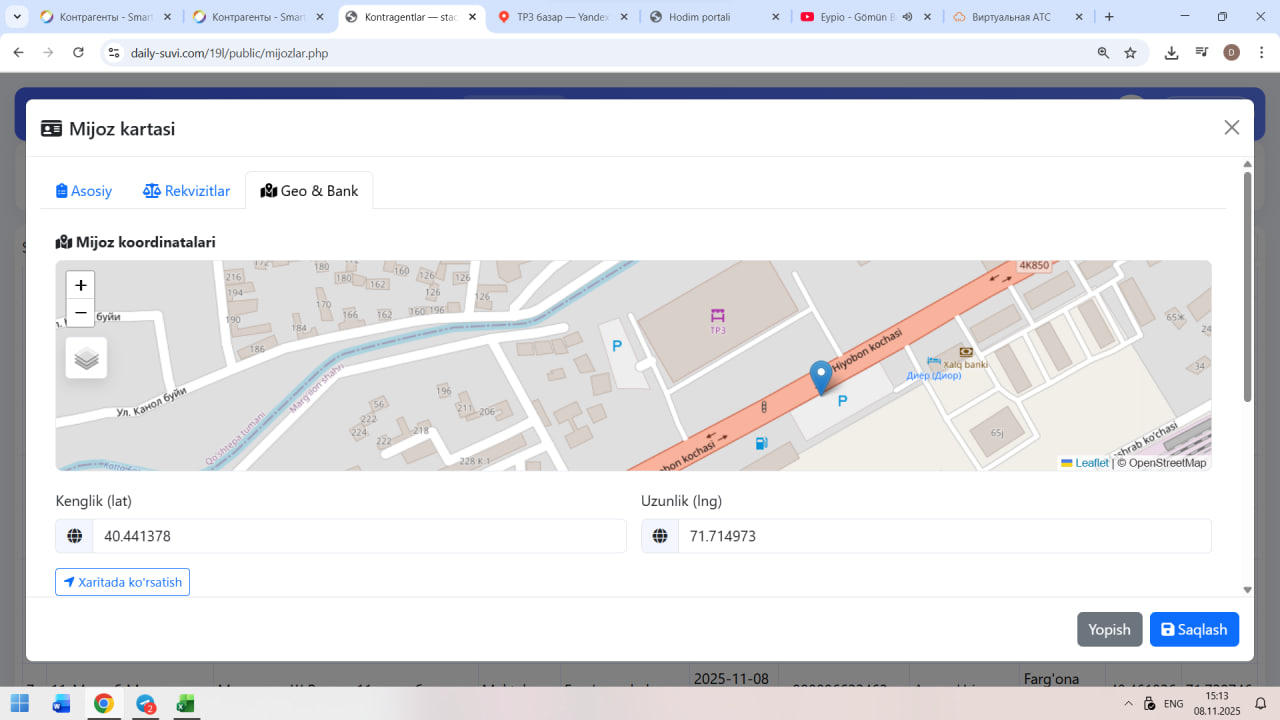Focus the Kenglik (lat) input field

(x=358, y=536)
